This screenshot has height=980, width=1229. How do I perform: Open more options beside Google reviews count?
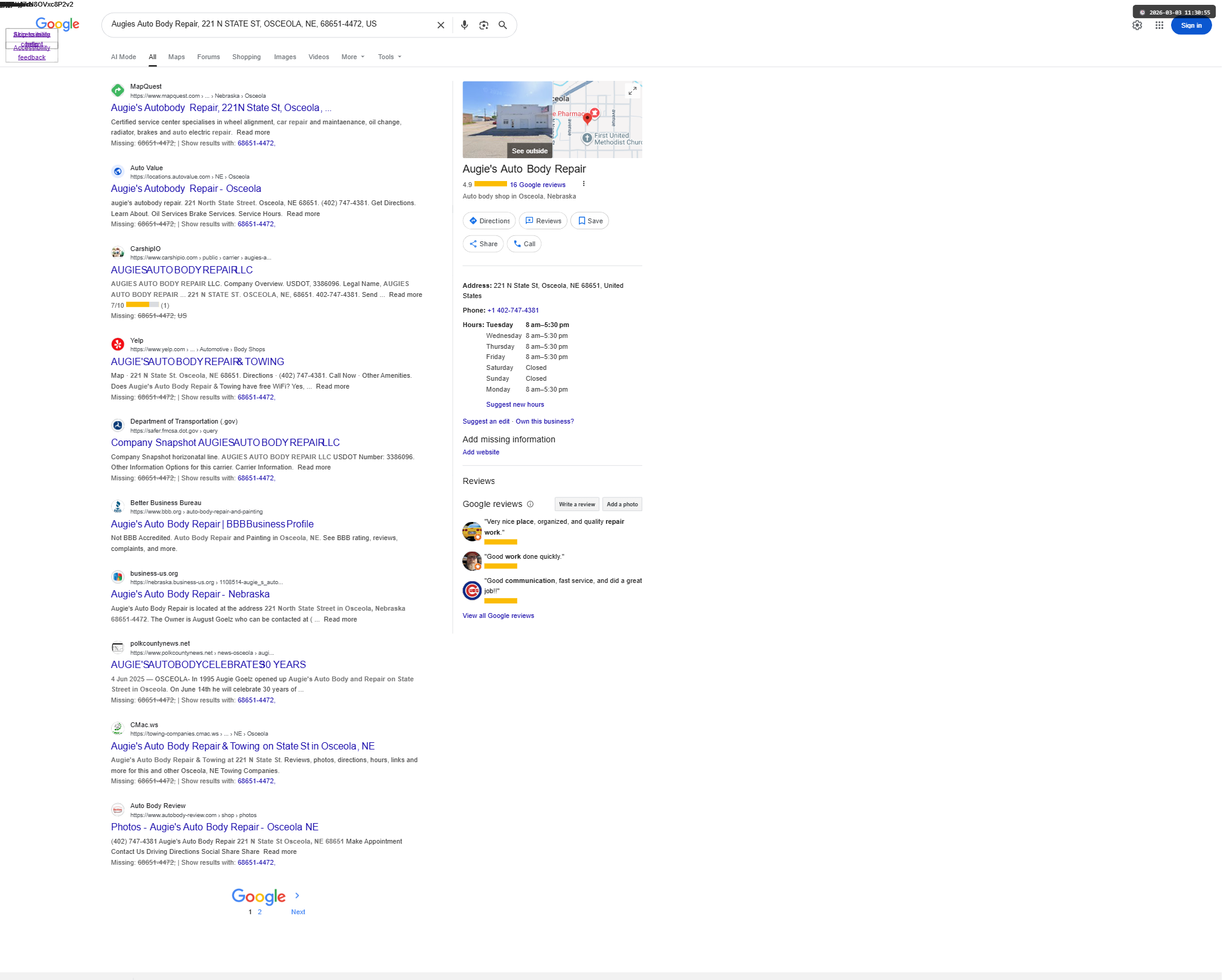pyautogui.click(x=584, y=184)
